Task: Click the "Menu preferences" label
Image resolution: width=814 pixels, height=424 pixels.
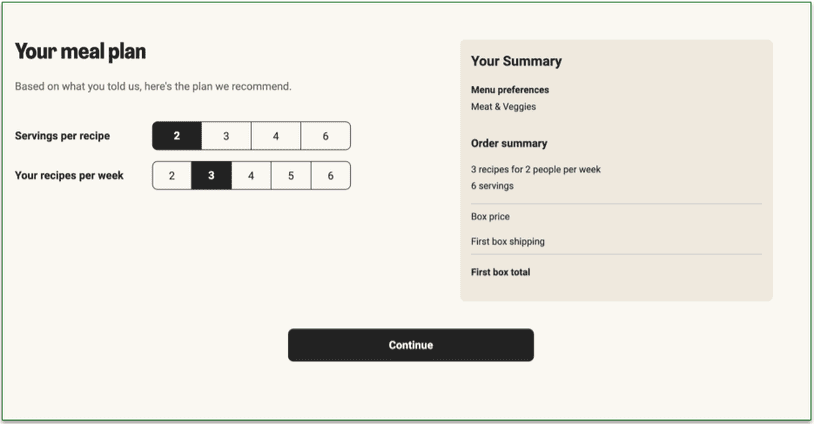Action: [510, 90]
